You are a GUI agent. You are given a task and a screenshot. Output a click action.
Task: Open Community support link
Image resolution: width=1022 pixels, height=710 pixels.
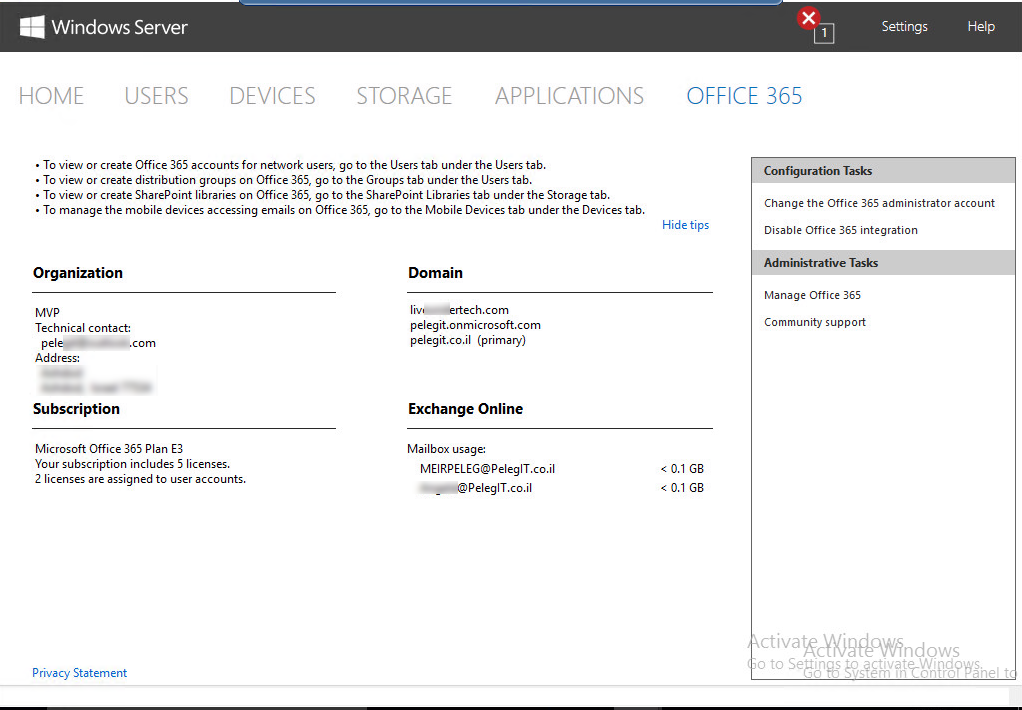coord(815,322)
